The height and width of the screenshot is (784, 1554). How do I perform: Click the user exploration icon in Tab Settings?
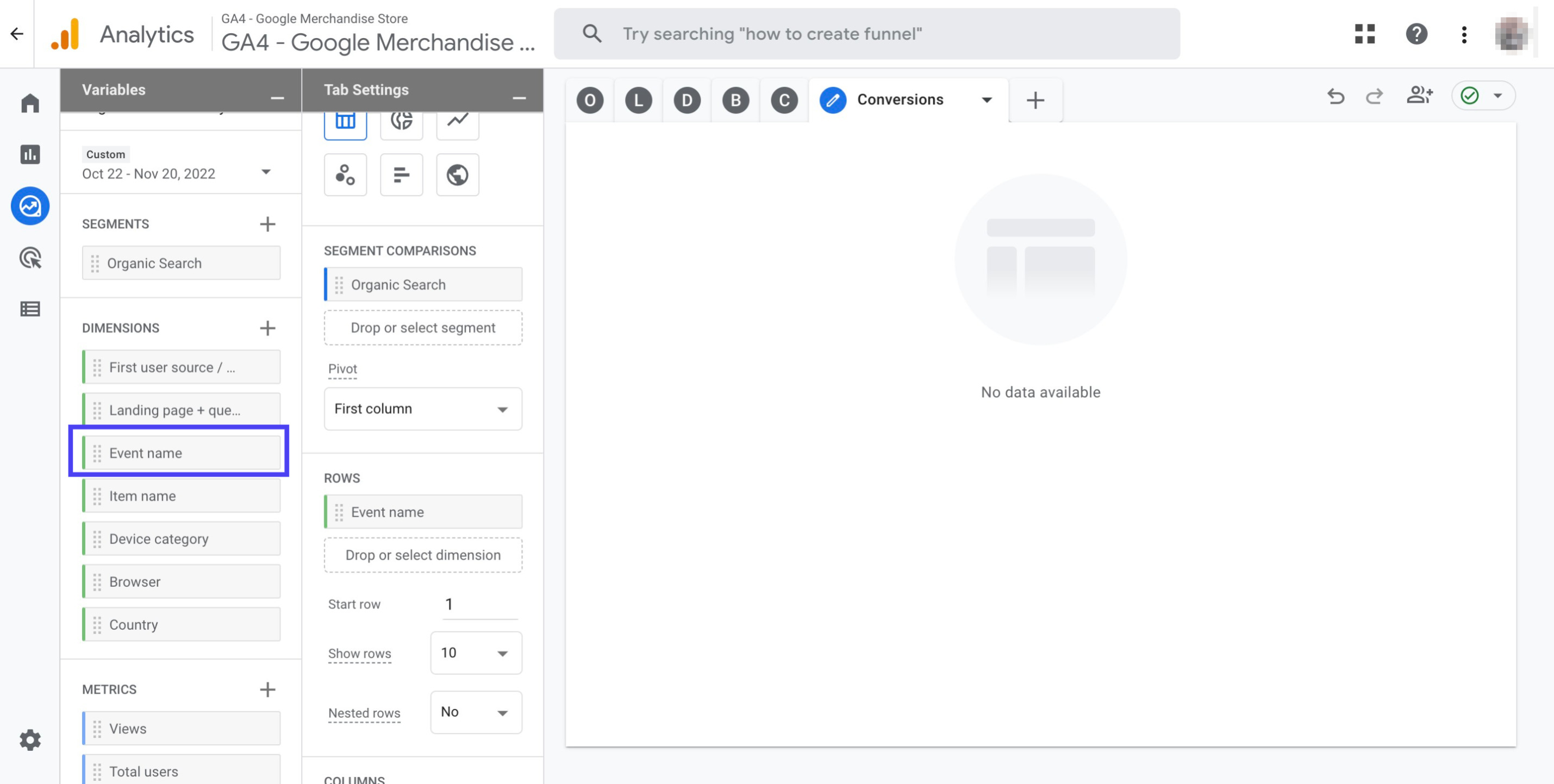345,174
